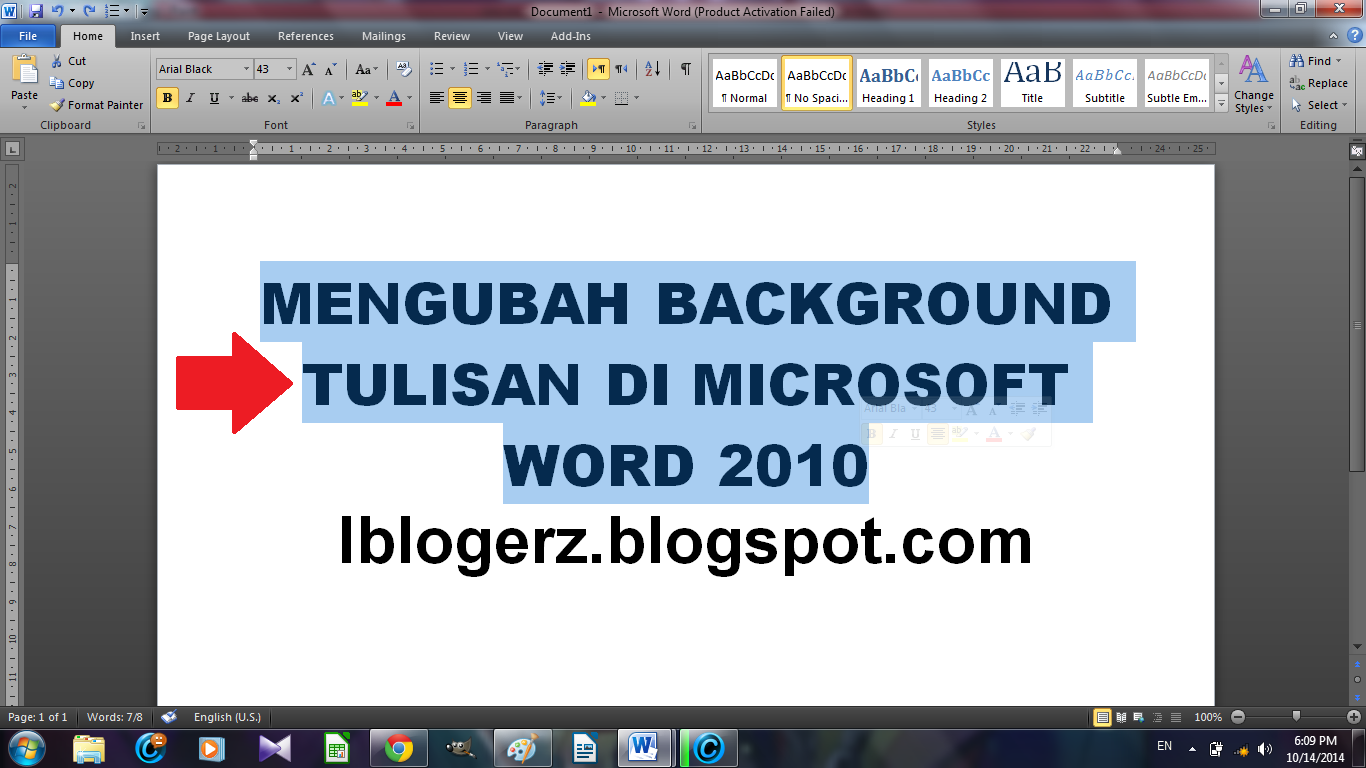Viewport: 1366px width, 768px height.
Task: Open the References ribbon tab
Action: coord(305,36)
